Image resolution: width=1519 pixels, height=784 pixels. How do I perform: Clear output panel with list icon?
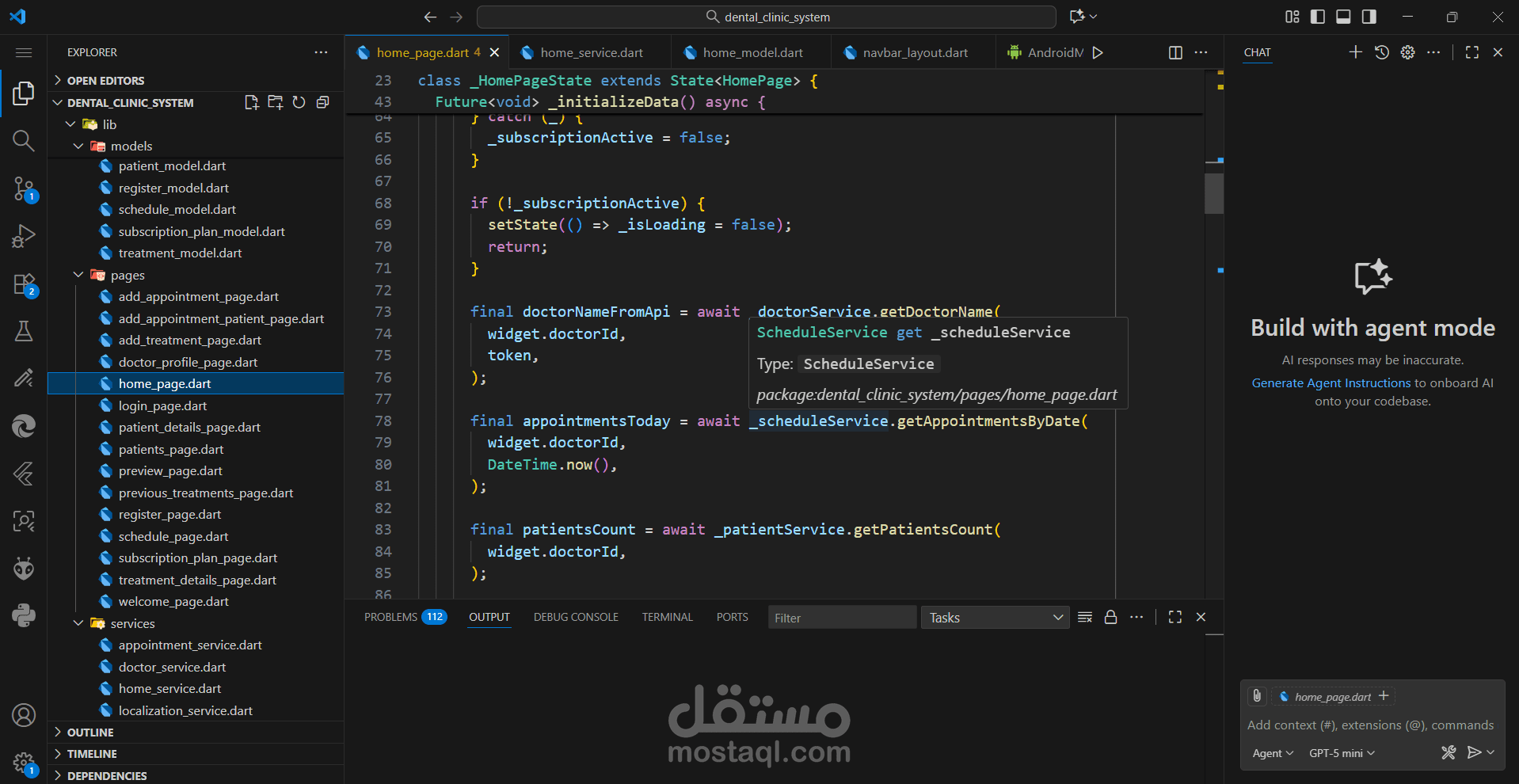pos(1085,617)
